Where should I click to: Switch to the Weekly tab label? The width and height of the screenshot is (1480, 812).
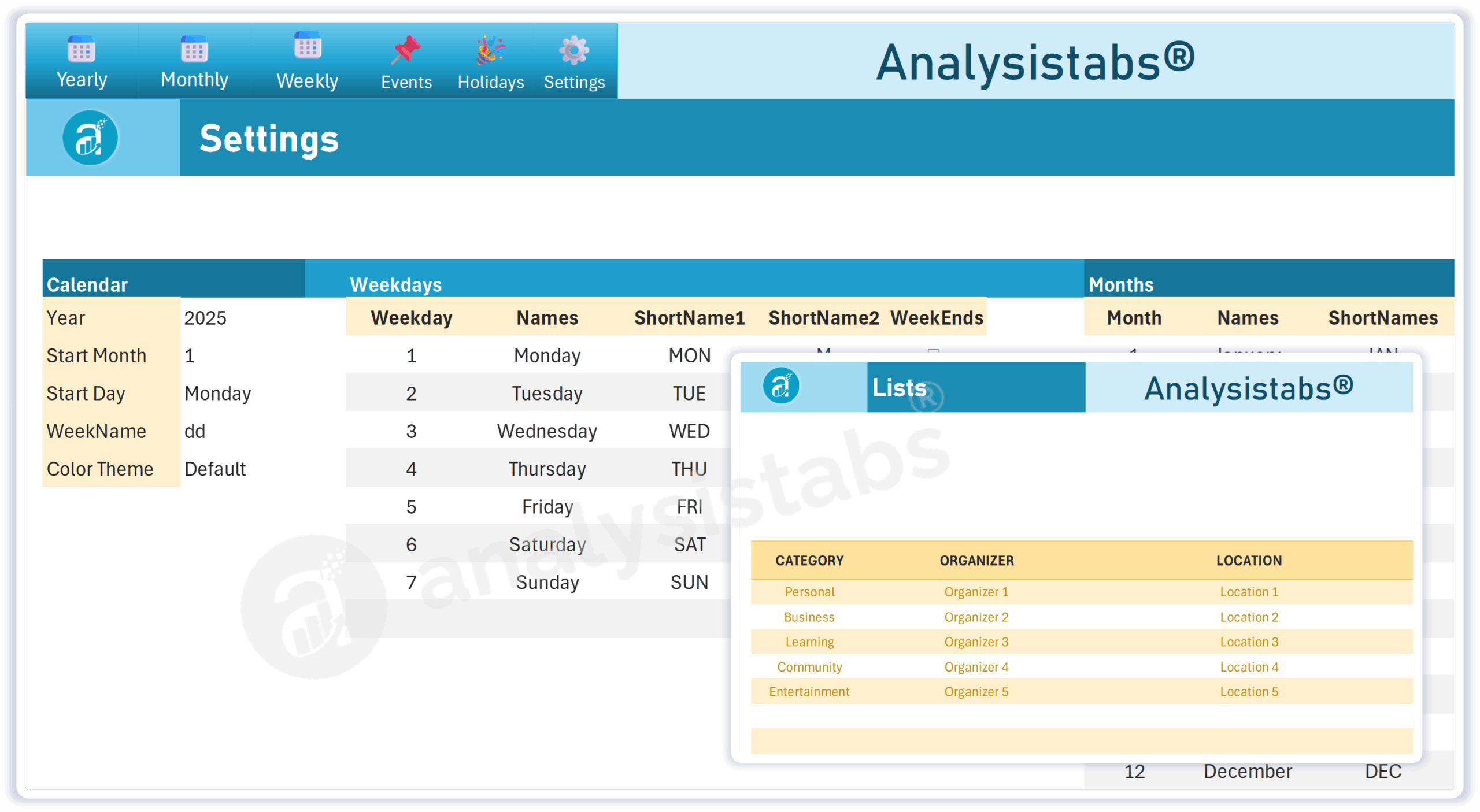(308, 81)
